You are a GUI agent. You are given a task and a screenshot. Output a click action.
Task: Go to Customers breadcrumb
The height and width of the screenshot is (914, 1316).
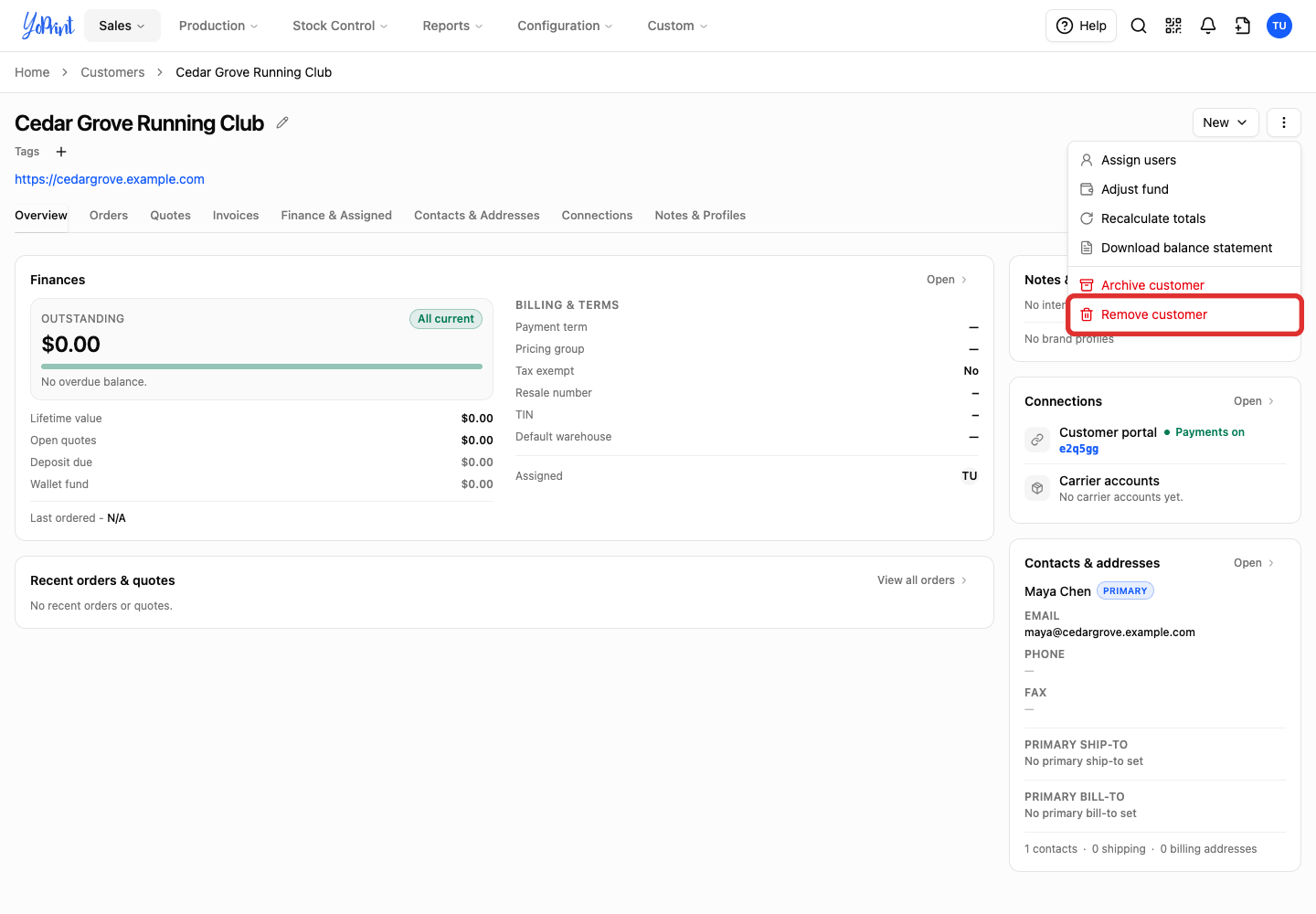[112, 72]
